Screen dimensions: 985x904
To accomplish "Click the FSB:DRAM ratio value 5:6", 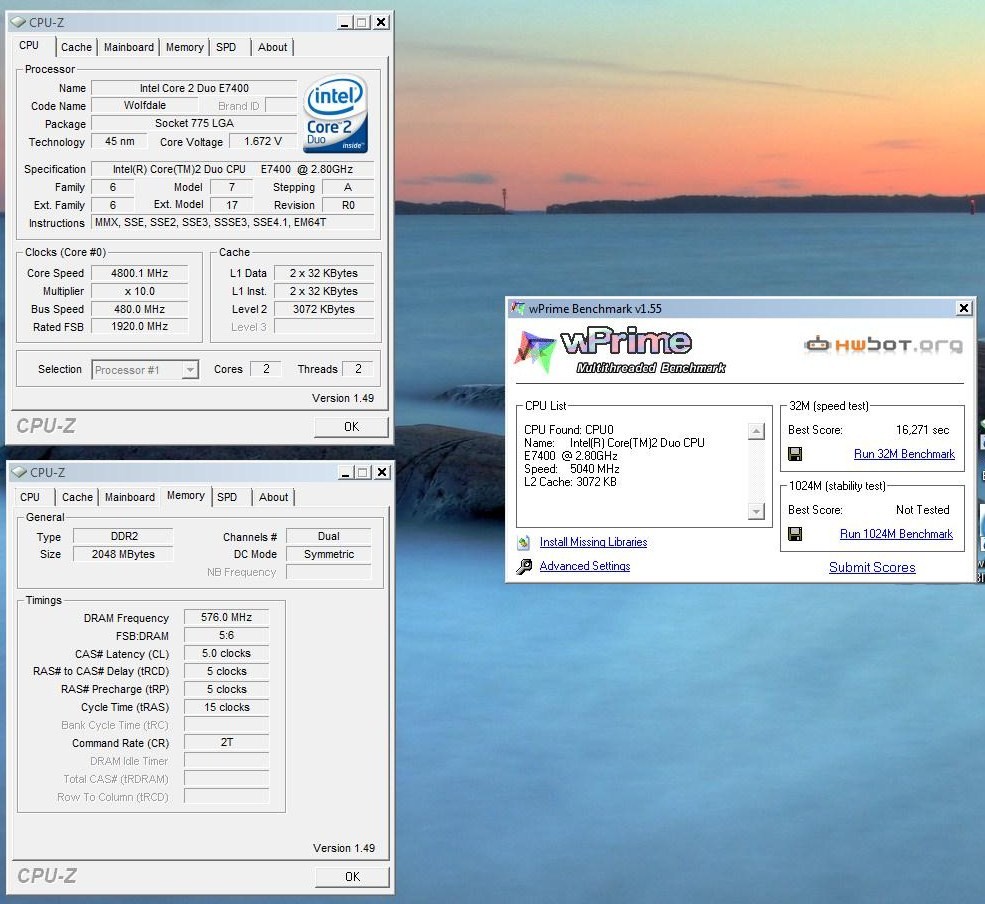I will click(226, 636).
